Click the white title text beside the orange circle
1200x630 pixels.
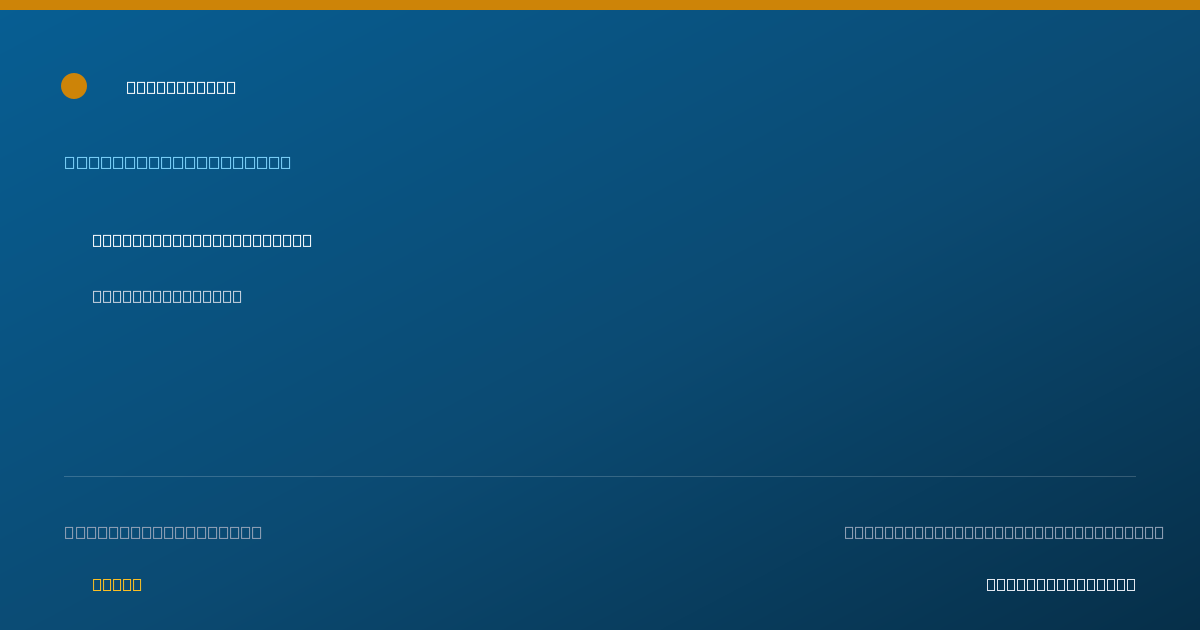181,87
